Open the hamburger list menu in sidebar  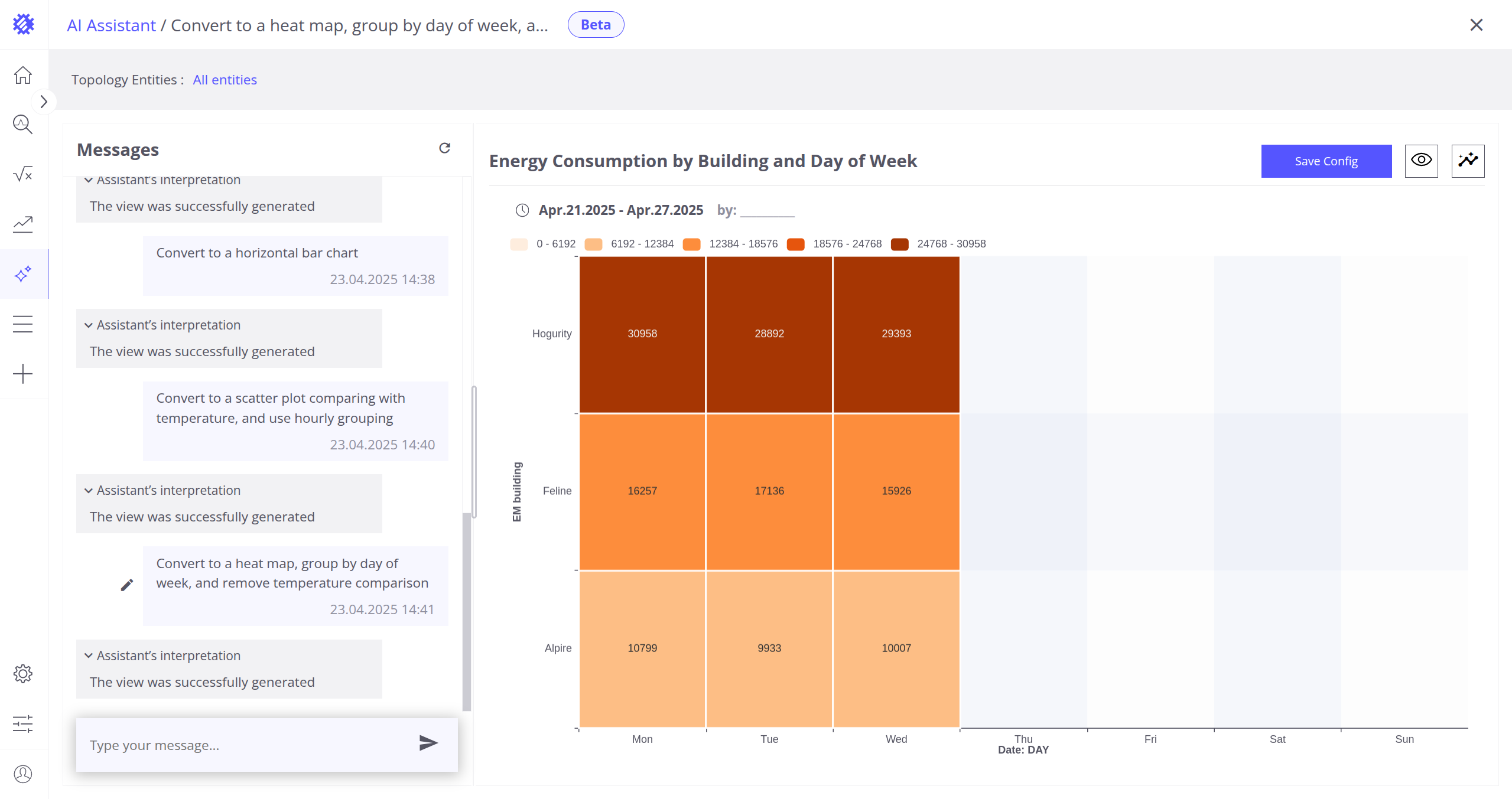[x=23, y=324]
